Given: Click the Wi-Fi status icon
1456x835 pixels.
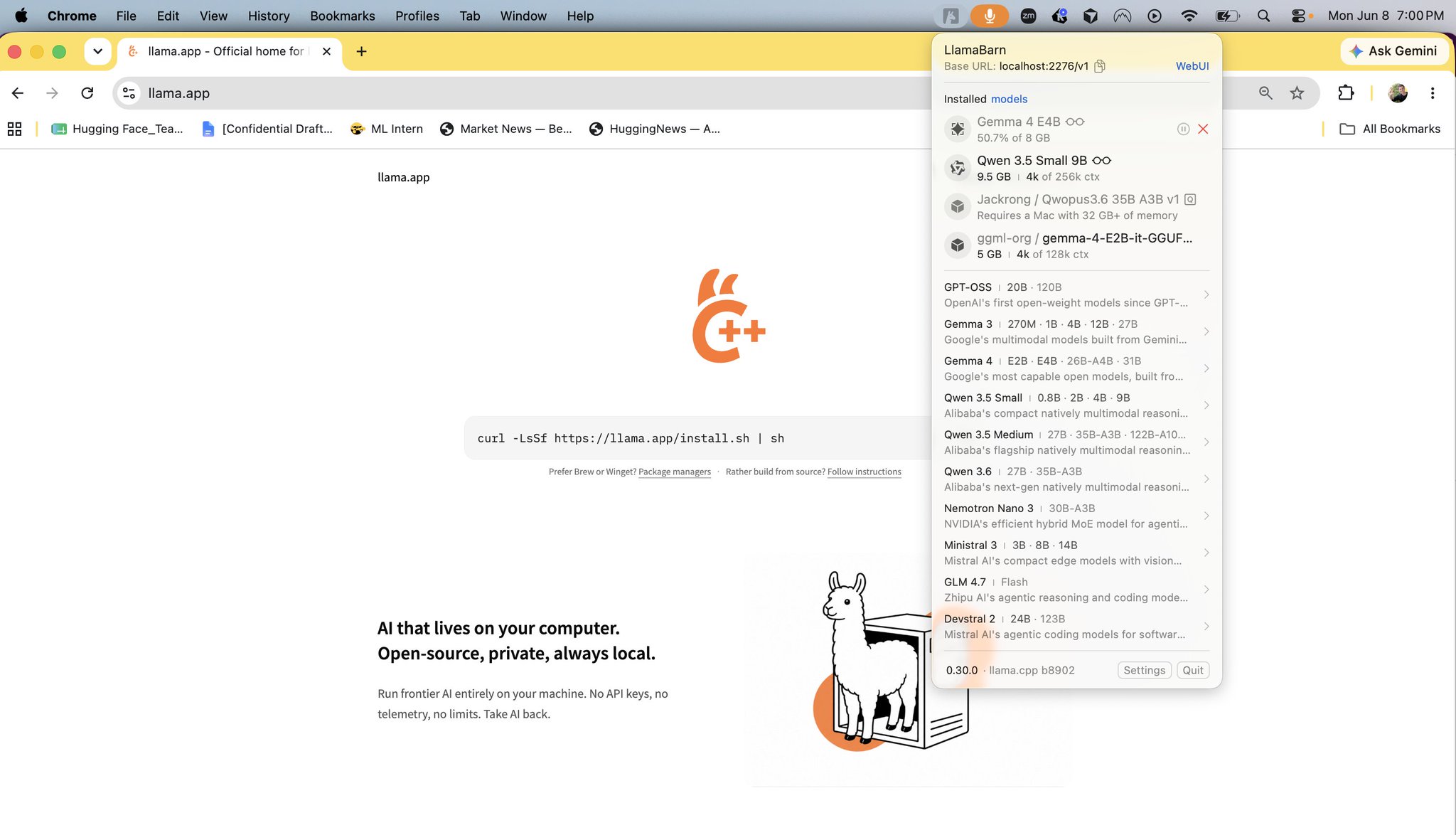Looking at the screenshot, I should pos(1189,16).
